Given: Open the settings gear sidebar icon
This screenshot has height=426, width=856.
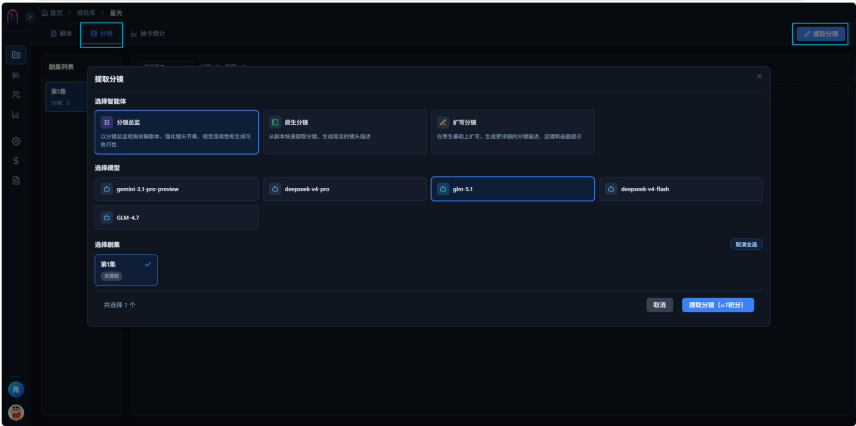Looking at the screenshot, I should click(x=16, y=141).
